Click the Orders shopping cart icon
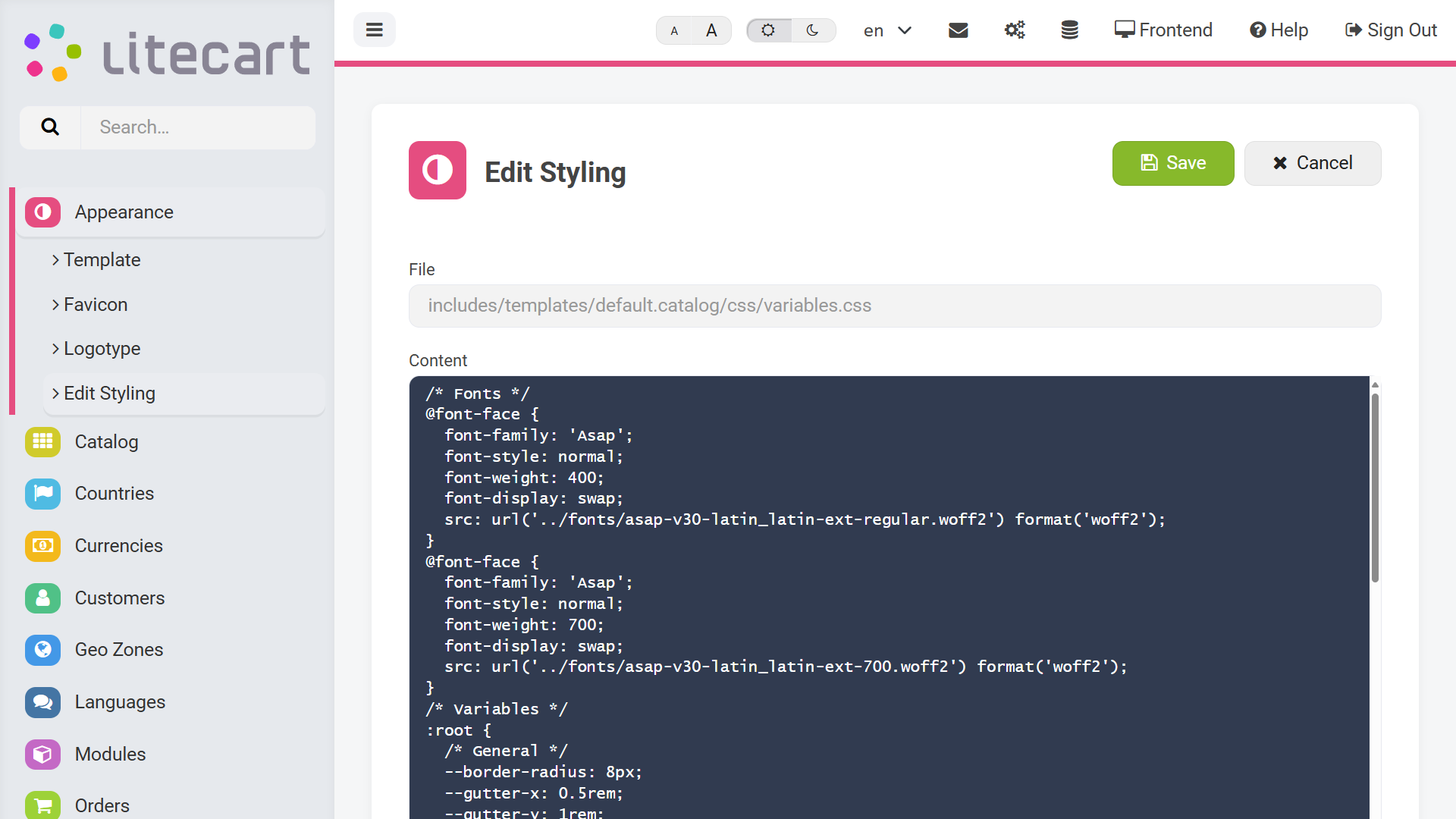1456x819 pixels. (42, 805)
